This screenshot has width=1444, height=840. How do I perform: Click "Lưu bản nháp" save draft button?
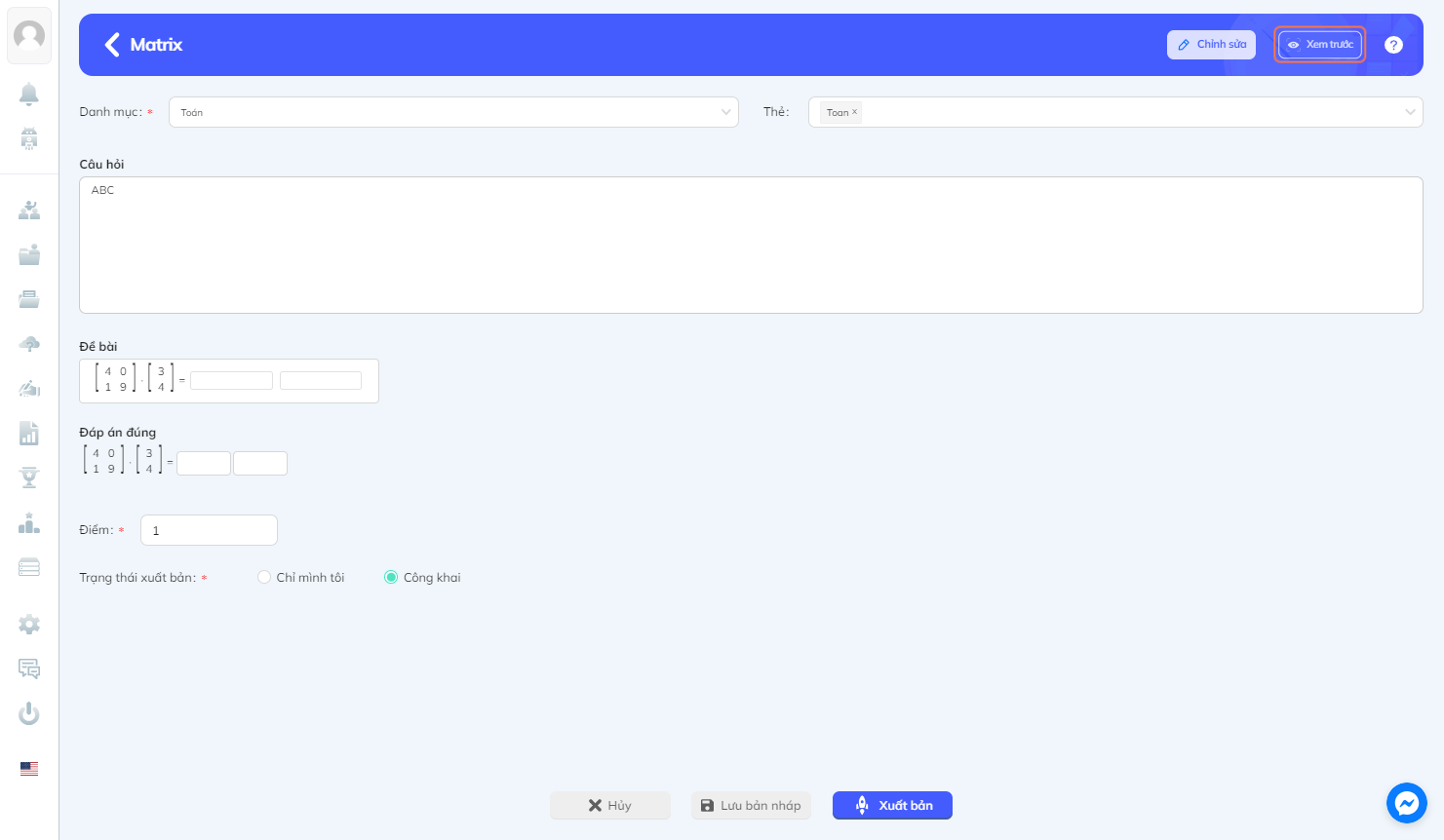[x=751, y=806]
